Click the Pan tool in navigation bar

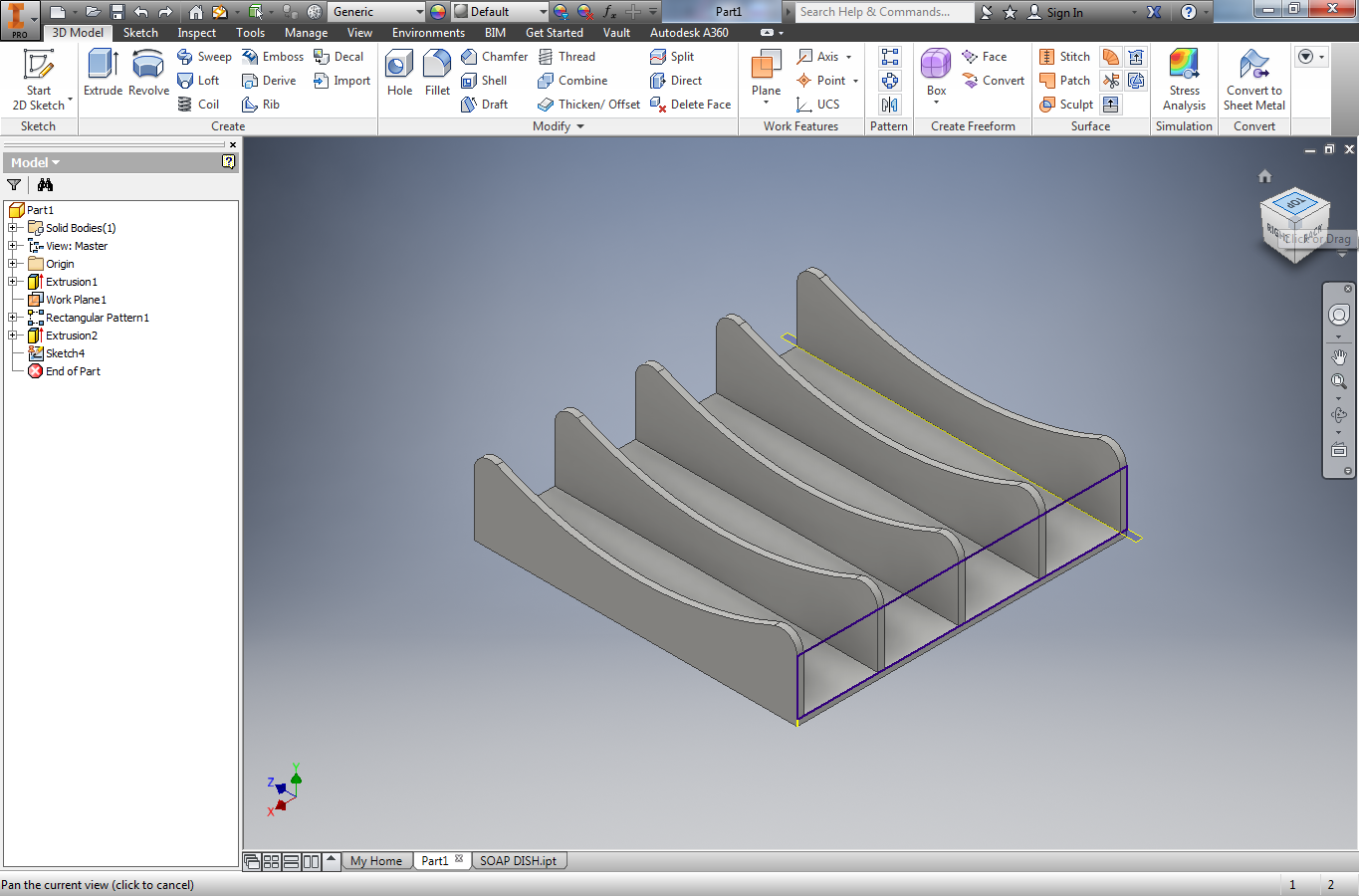pyautogui.click(x=1339, y=357)
